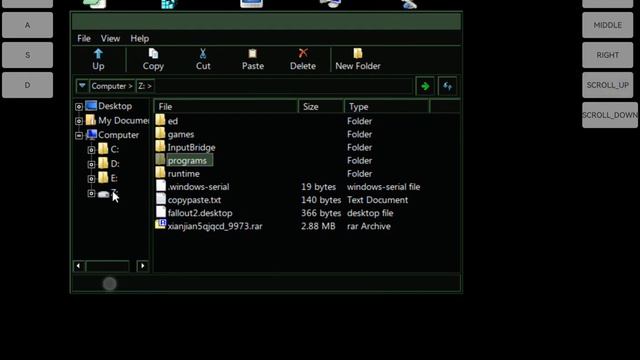Select the ed folder icon
Image resolution: width=640 pixels, height=360 pixels.
pyautogui.click(x=160, y=120)
